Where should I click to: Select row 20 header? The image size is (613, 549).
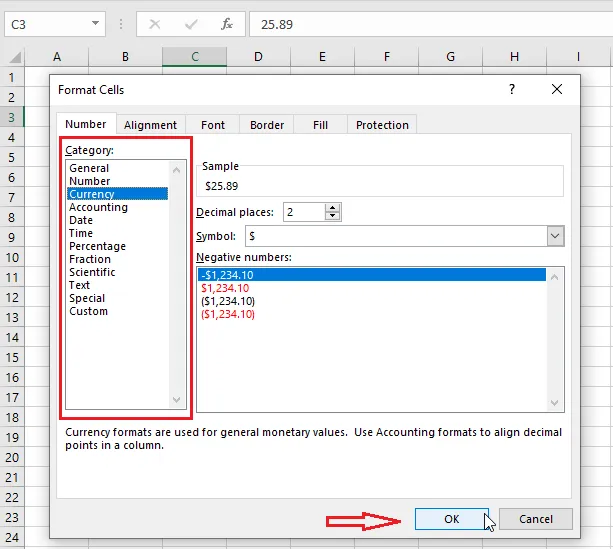pyautogui.click(x=12, y=458)
